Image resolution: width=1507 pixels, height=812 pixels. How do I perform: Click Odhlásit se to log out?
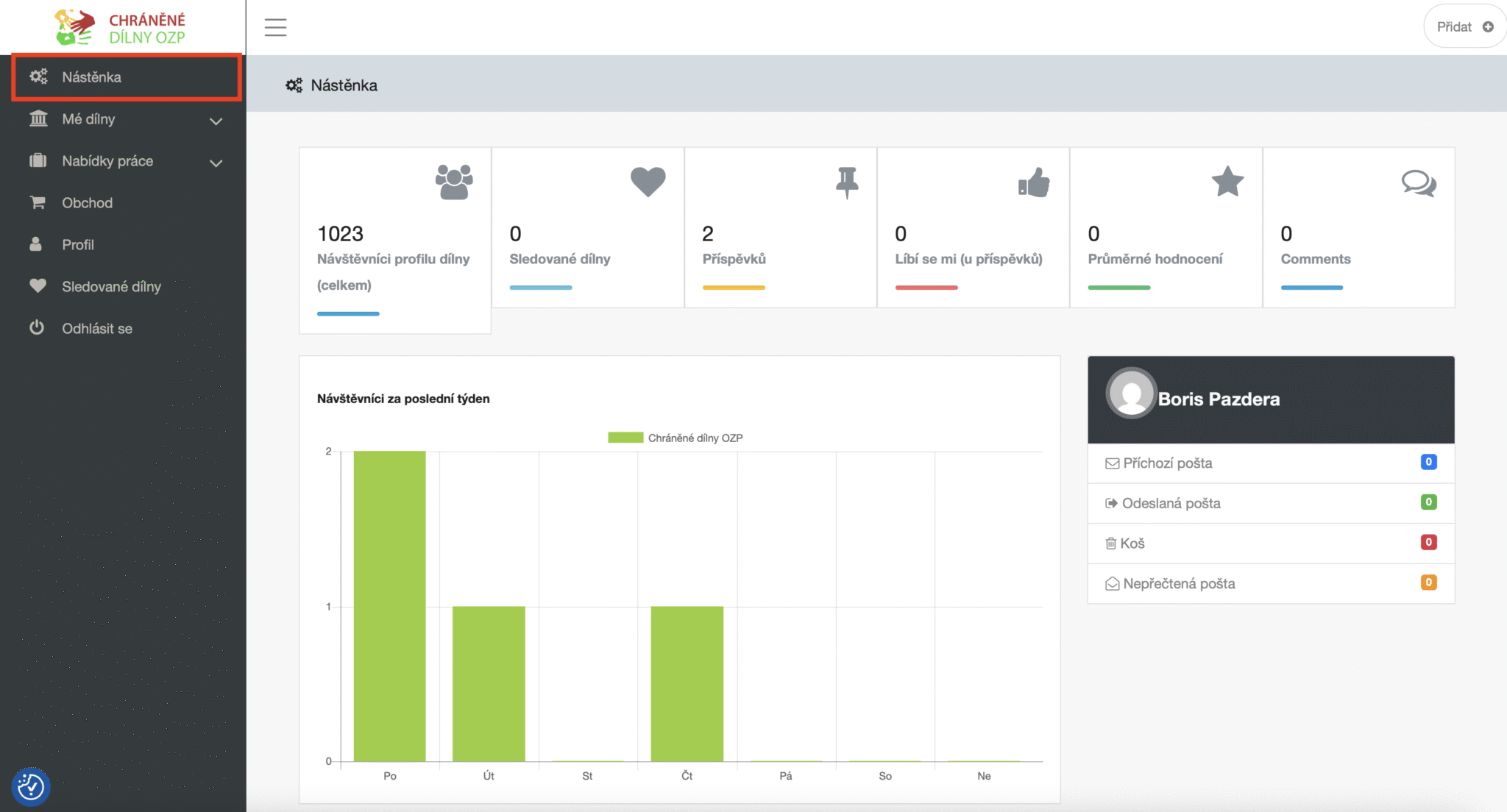[96, 329]
